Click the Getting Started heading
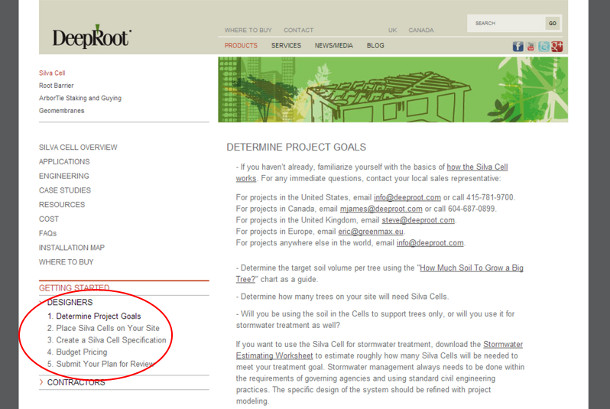Viewport: 610px width, 409px height. [x=74, y=288]
